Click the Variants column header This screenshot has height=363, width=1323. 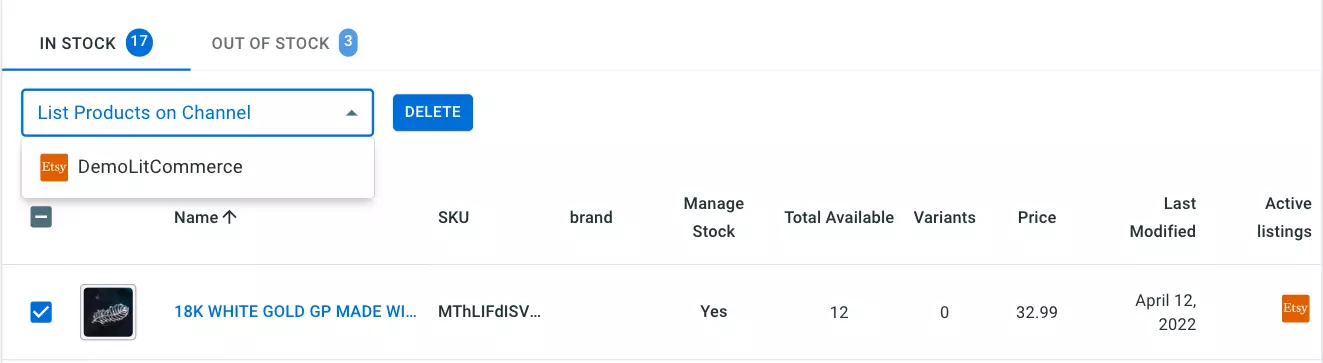[x=945, y=217]
